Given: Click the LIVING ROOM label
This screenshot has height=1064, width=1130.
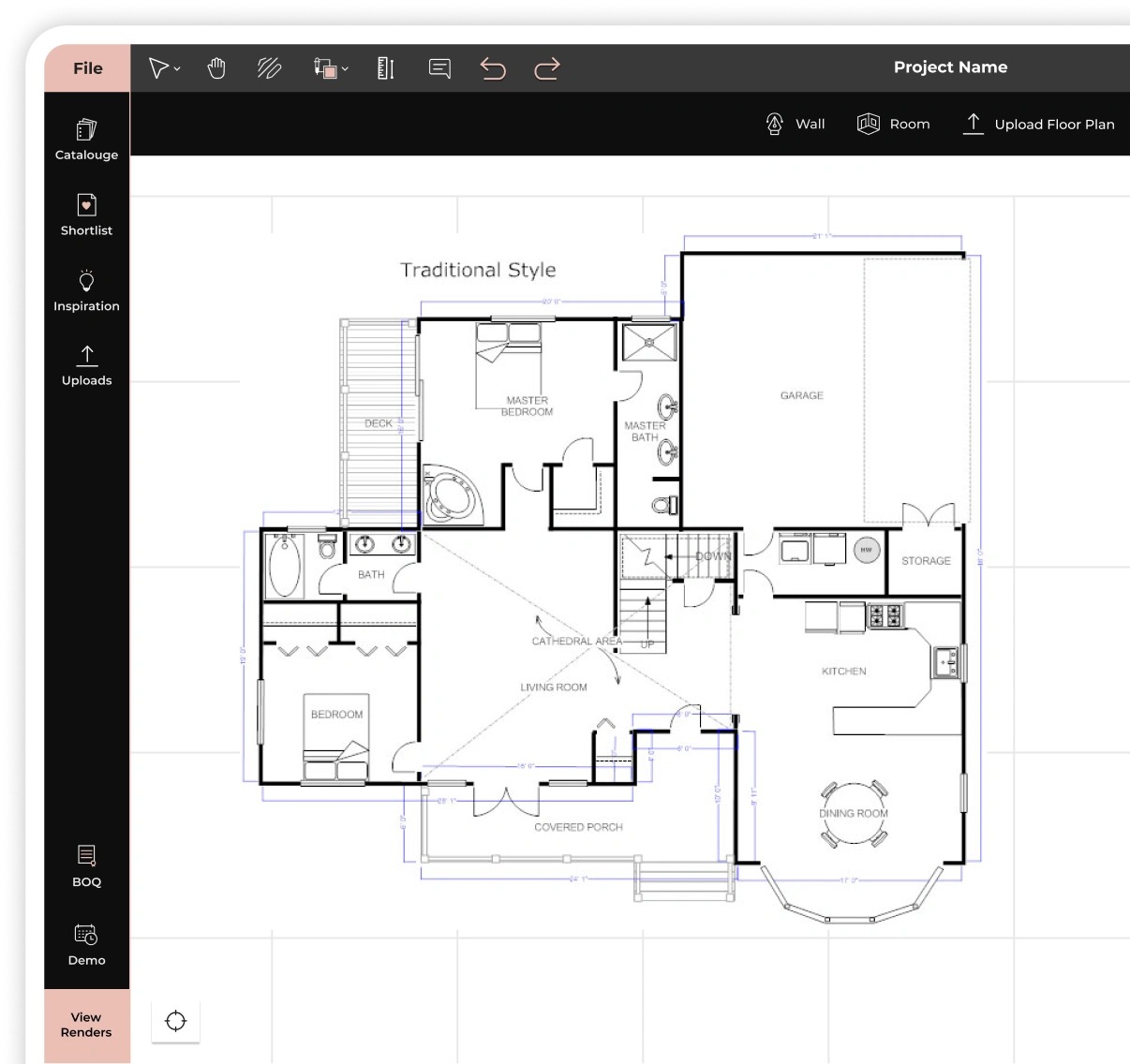Looking at the screenshot, I should 554,687.
